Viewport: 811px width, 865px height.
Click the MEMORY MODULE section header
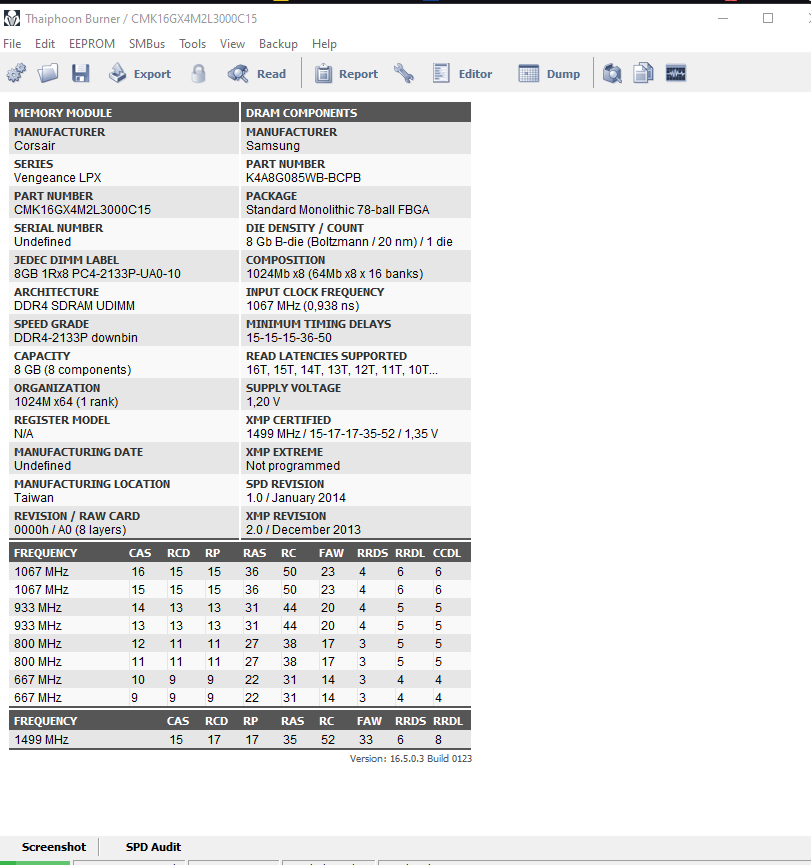click(124, 113)
